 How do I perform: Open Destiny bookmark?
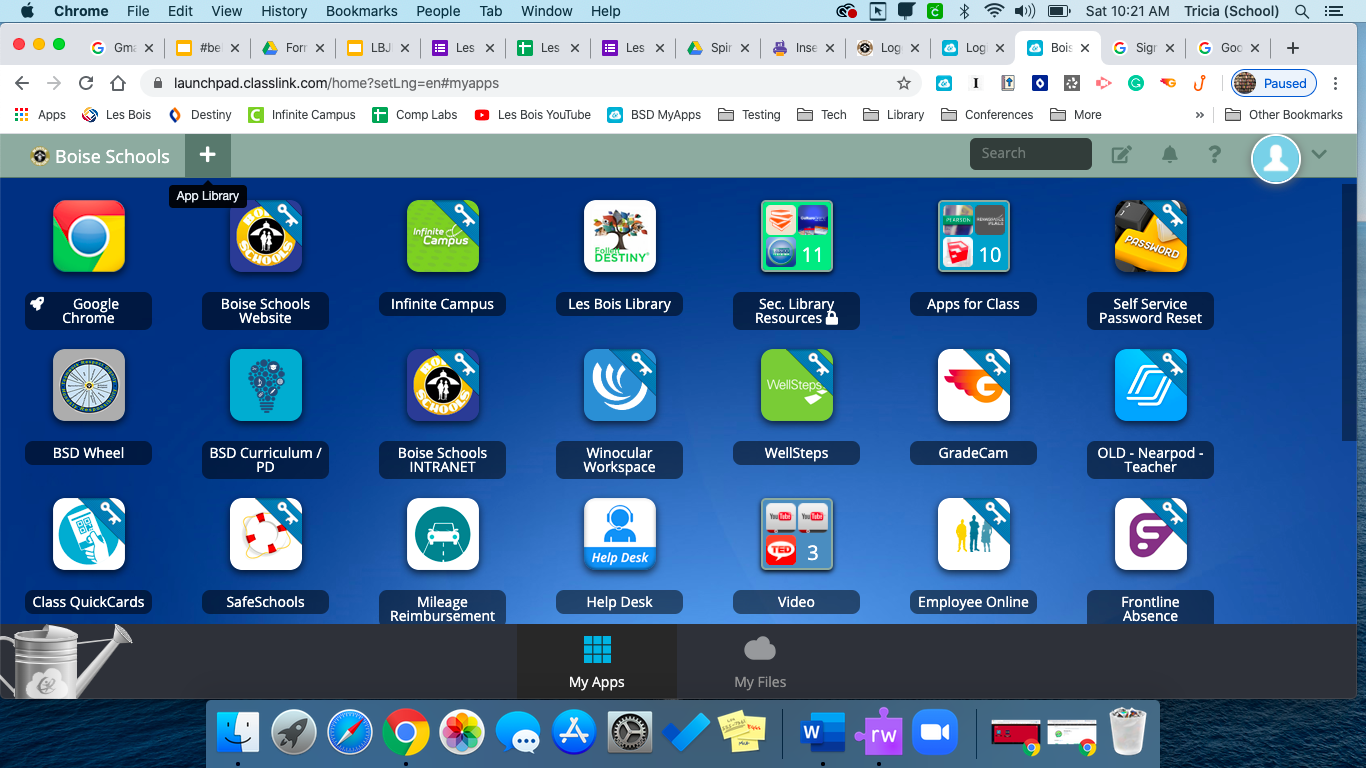pos(199,115)
